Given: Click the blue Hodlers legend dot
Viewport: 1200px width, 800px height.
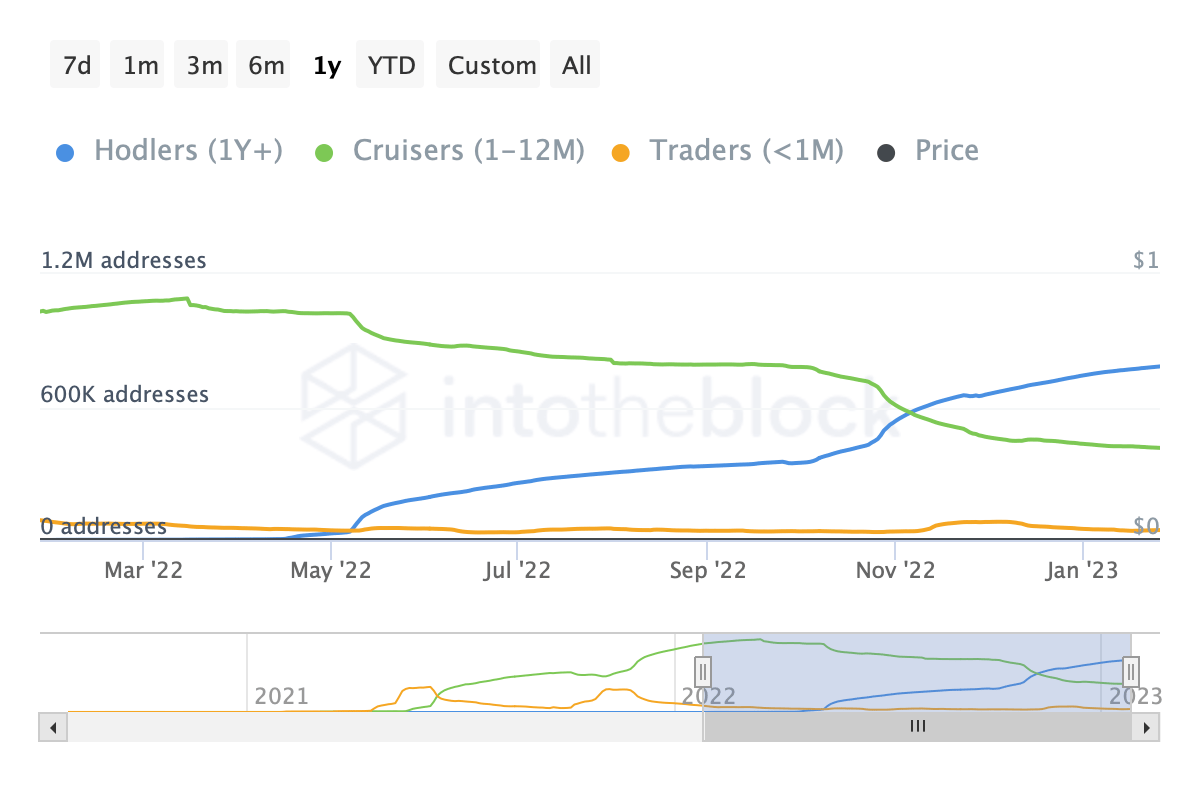Looking at the screenshot, I should point(65,150).
